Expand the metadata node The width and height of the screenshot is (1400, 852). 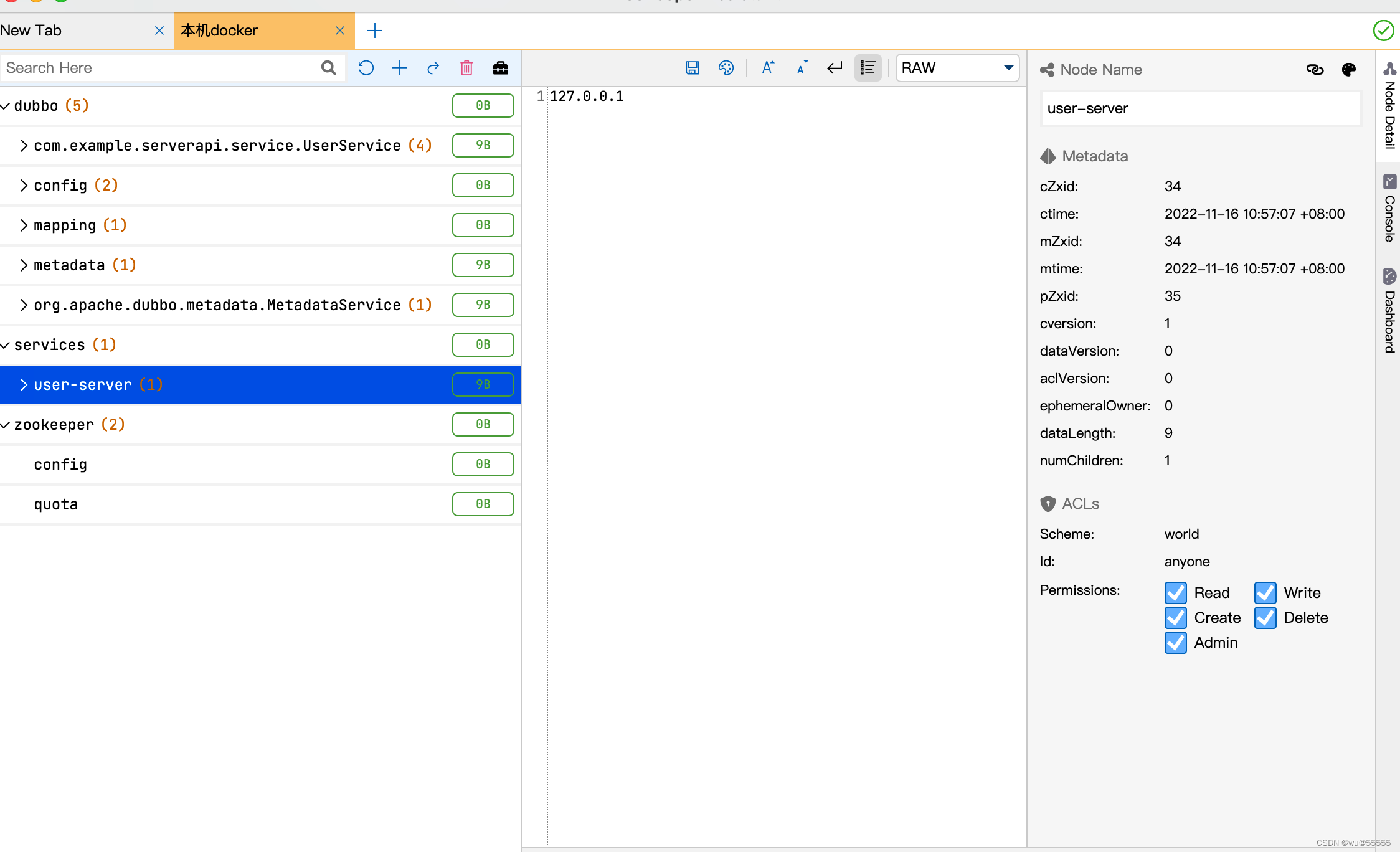point(24,265)
